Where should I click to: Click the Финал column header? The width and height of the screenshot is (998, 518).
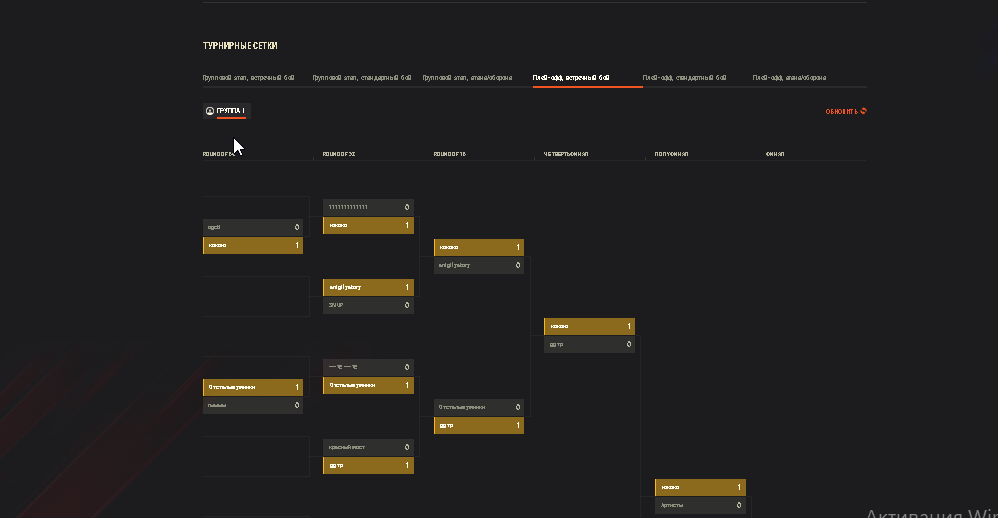(x=774, y=154)
